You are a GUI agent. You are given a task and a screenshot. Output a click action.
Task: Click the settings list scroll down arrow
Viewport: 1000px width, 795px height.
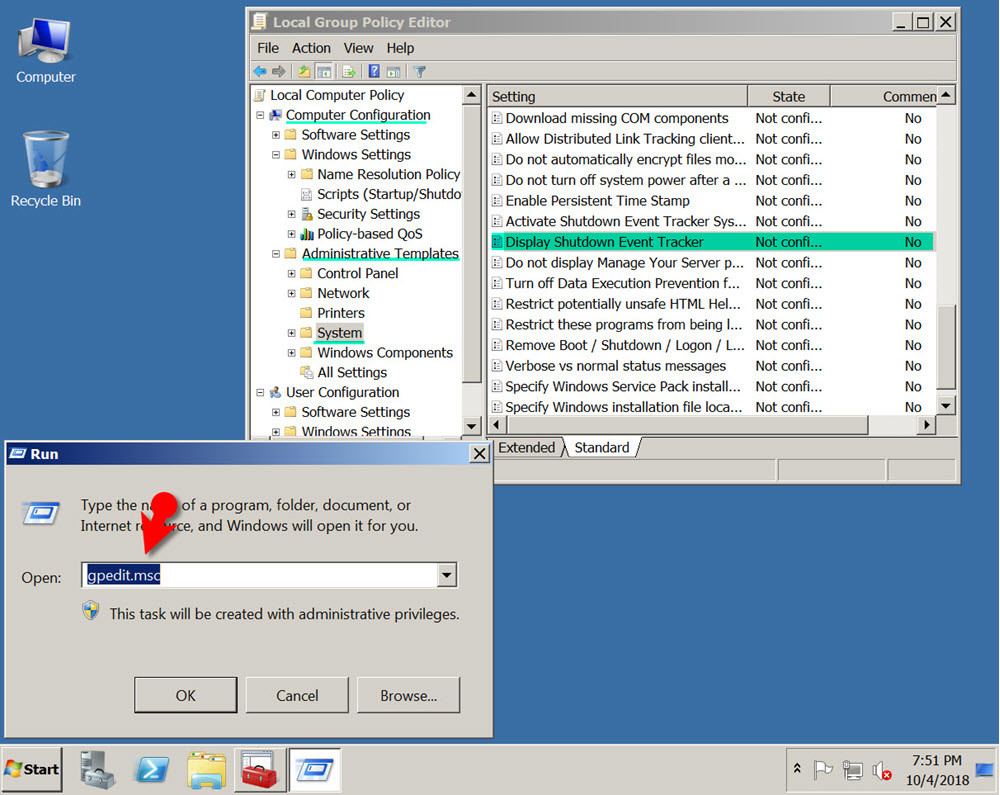coord(946,405)
